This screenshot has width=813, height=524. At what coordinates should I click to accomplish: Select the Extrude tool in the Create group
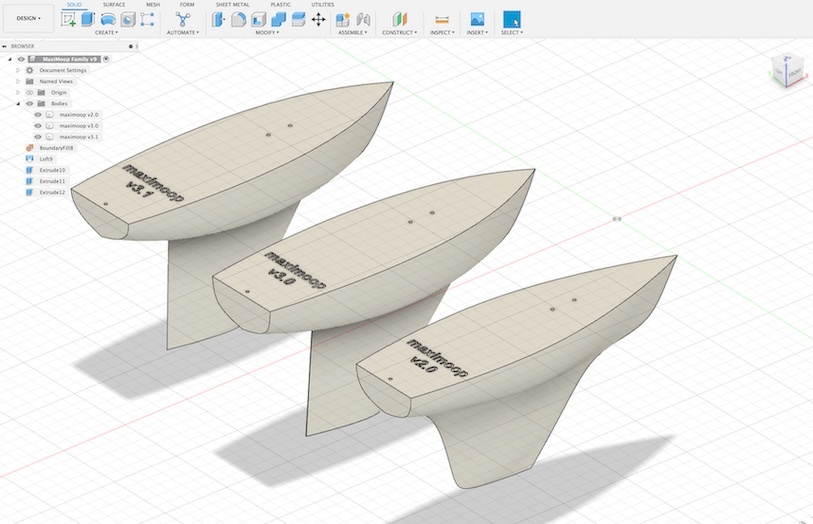88,19
